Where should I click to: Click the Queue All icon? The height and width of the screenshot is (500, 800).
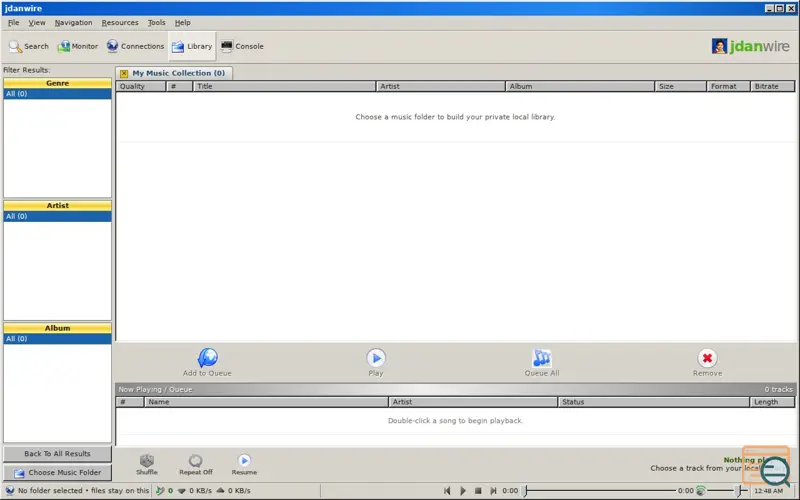pos(542,358)
